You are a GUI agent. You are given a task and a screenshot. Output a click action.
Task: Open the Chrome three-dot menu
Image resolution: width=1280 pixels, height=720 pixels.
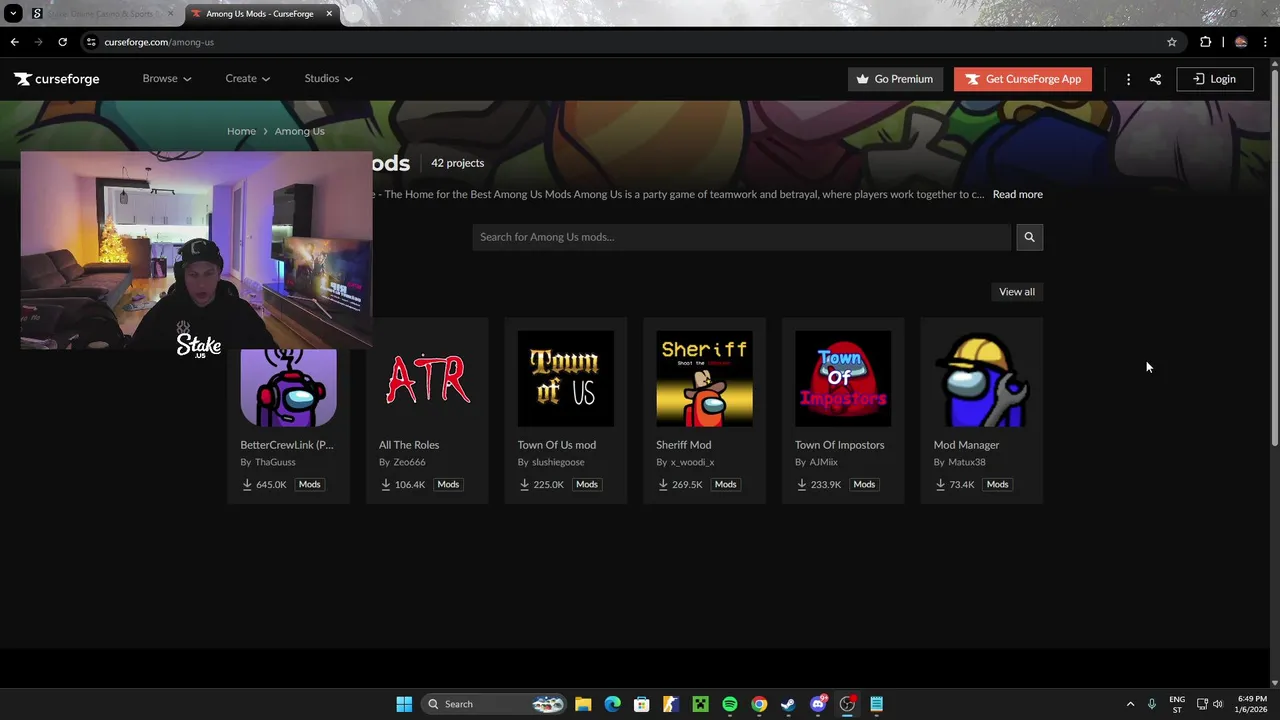1264,42
